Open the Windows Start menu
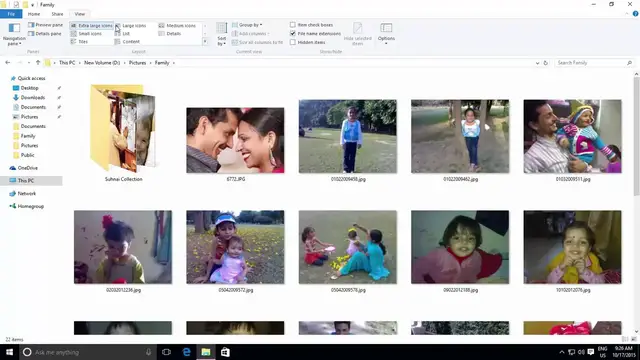640x360 pixels. coord(9,352)
